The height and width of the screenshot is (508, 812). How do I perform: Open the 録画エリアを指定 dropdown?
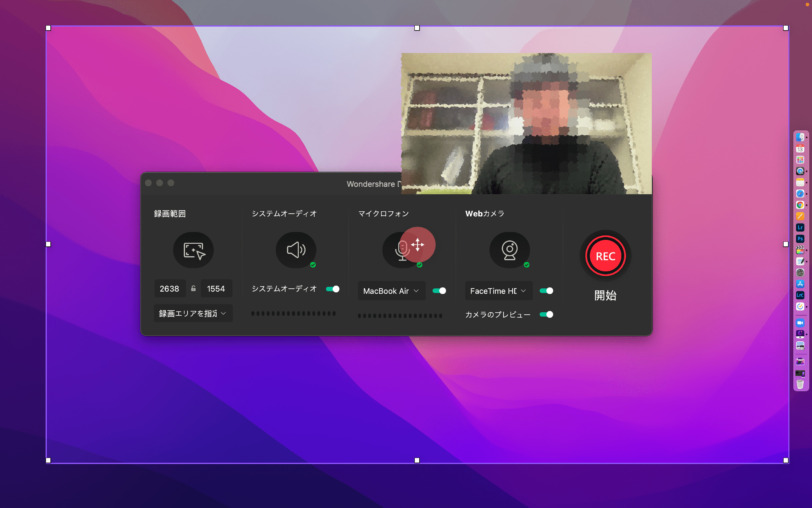[x=193, y=313]
